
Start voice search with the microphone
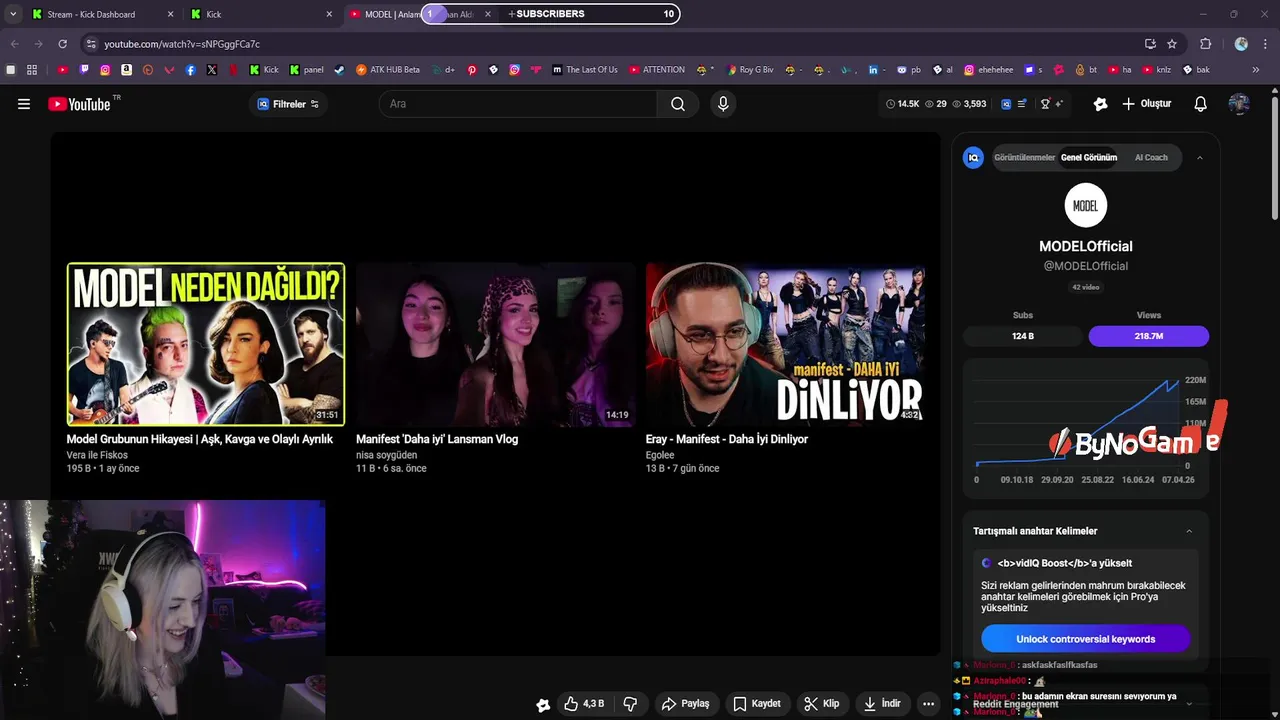723,104
